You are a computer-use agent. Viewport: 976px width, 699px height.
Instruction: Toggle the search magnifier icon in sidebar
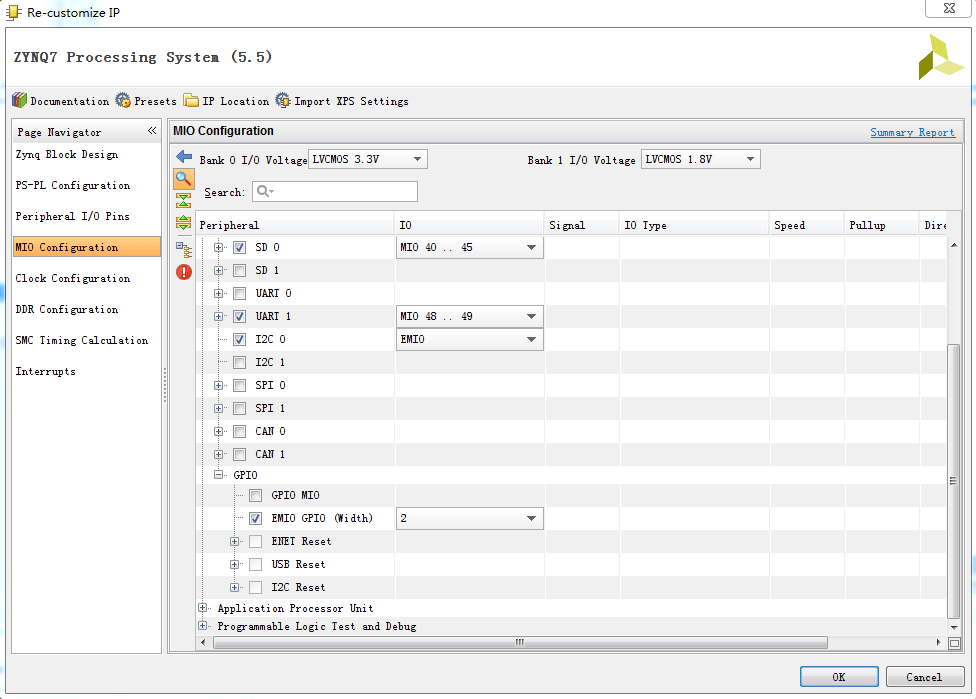(x=183, y=179)
